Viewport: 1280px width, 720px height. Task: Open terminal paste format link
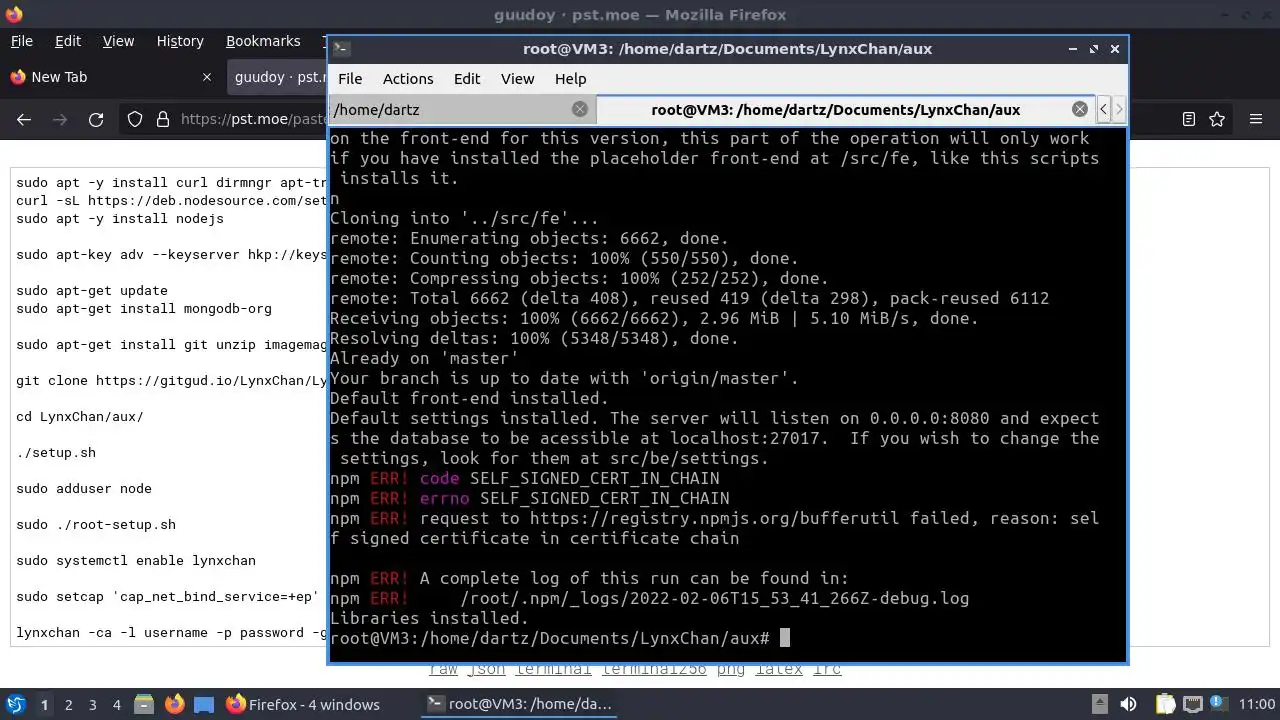click(x=553, y=669)
